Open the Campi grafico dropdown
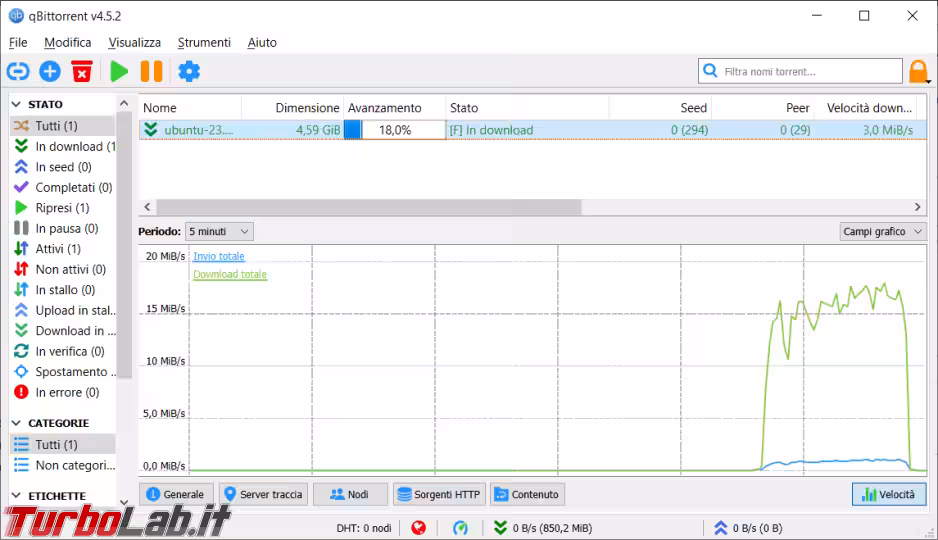938x540 pixels. coord(883,231)
